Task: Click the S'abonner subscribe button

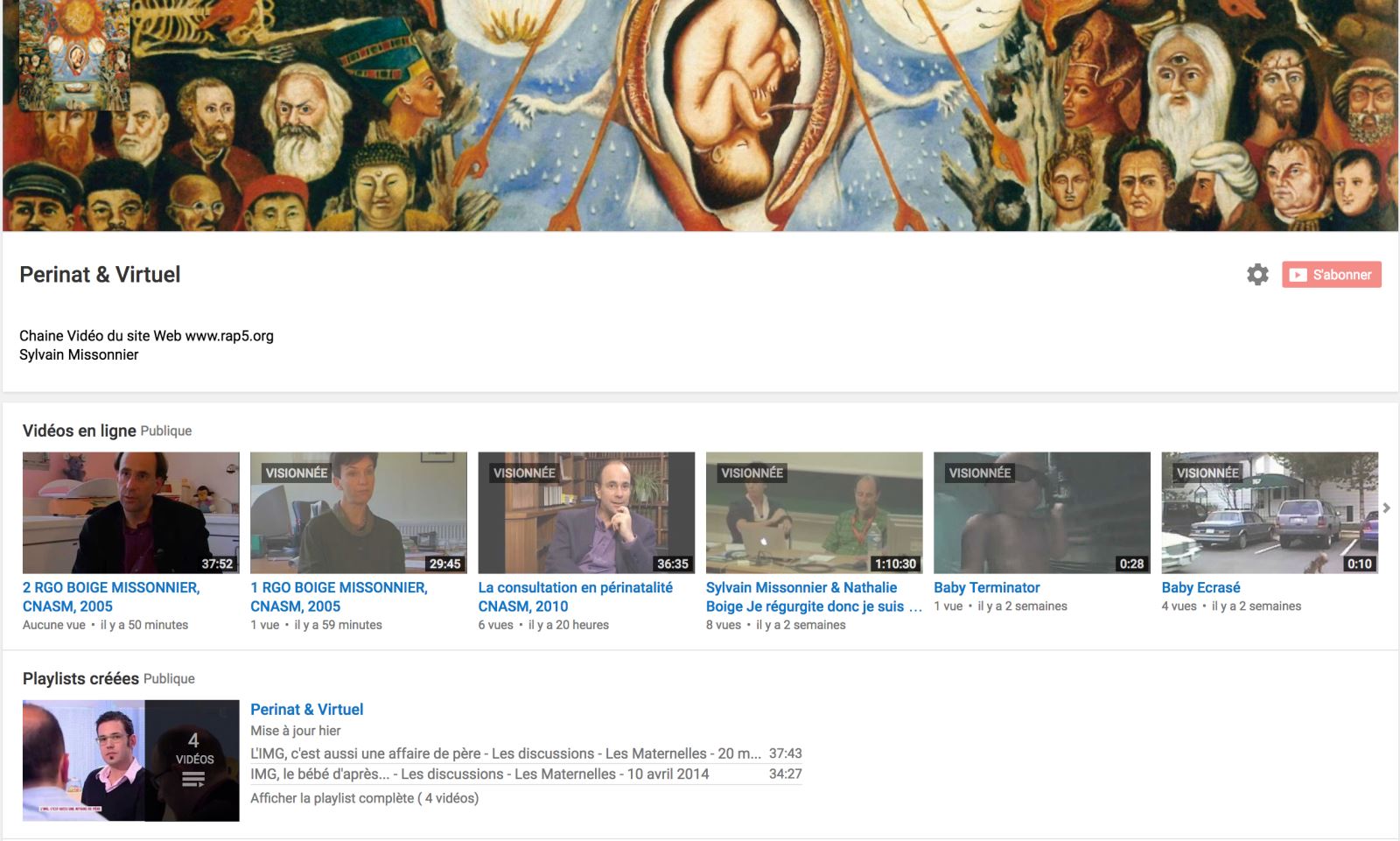Action: coord(1332,275)
